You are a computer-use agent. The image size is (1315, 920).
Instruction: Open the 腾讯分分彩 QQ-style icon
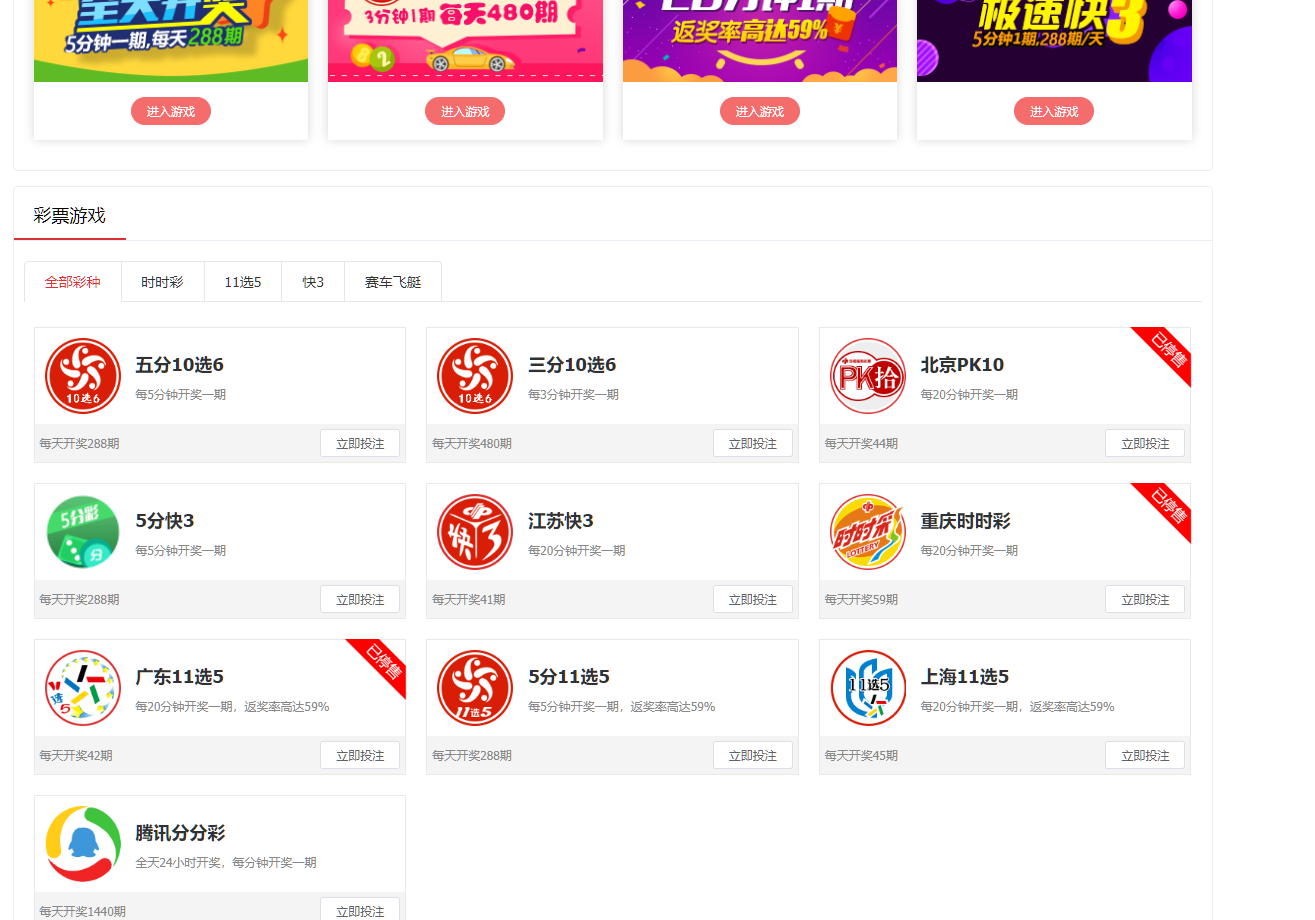(x=83, y=843)
